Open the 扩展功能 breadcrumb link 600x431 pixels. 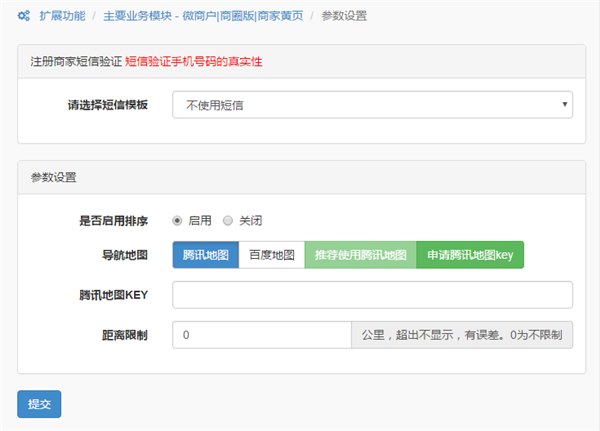click(x=62, y=16)
